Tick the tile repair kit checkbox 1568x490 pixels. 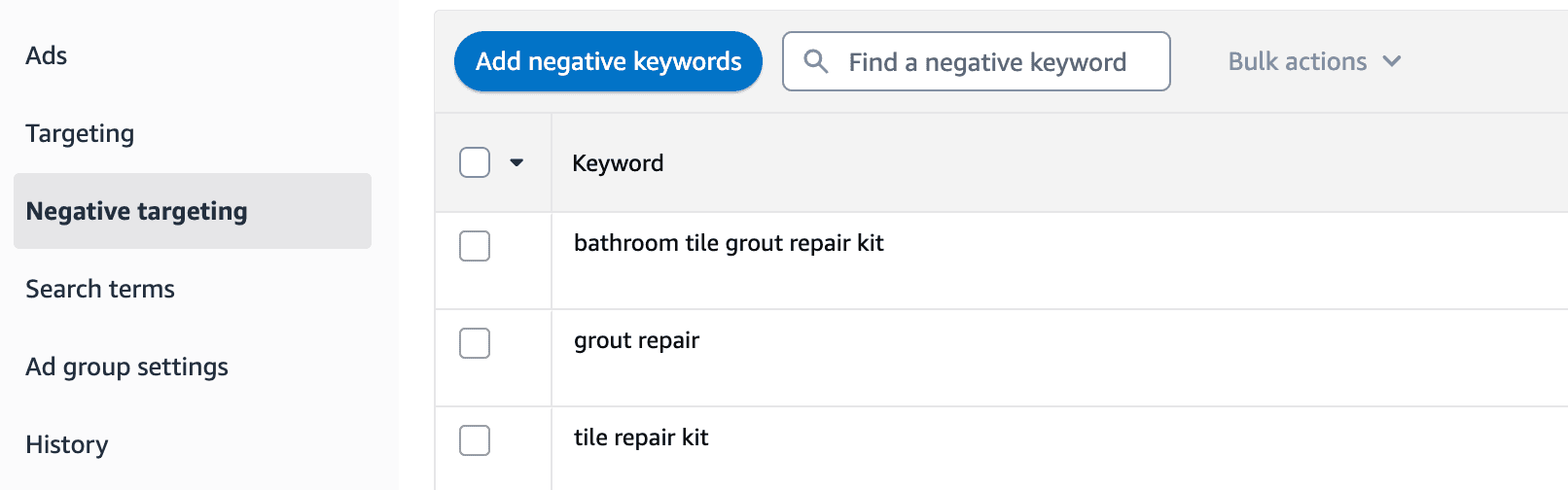[475, 440]
